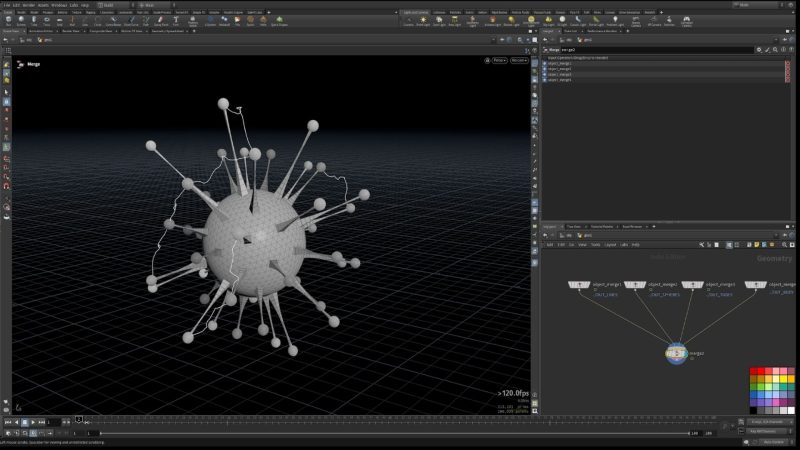Select the Sphere shelf tool
The height and width of the screenshot is (450, 800).
pos(21,20)
